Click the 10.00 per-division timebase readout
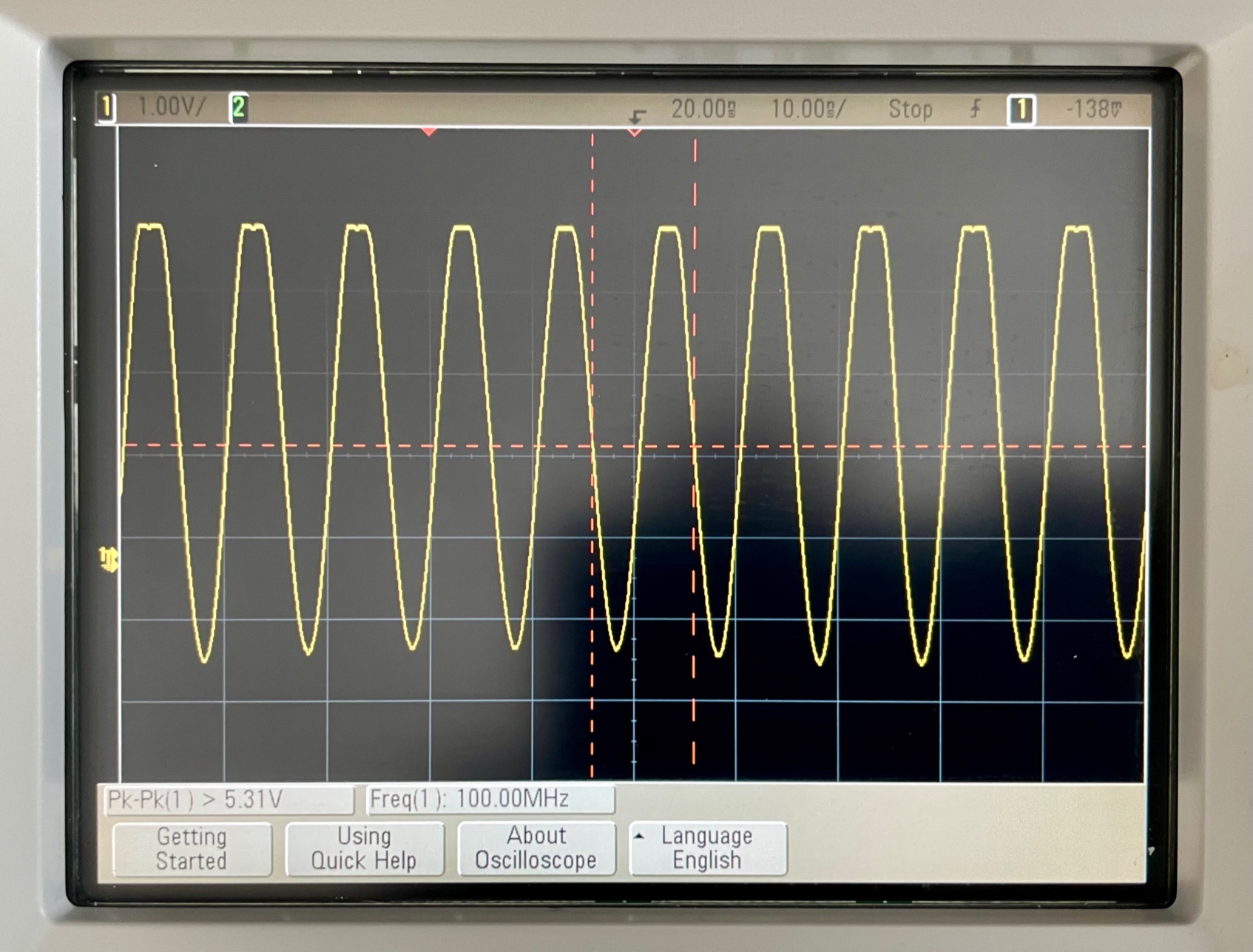Image resolution: width=1253 pixels, height=952 pixels. click(x=807, y=109)
